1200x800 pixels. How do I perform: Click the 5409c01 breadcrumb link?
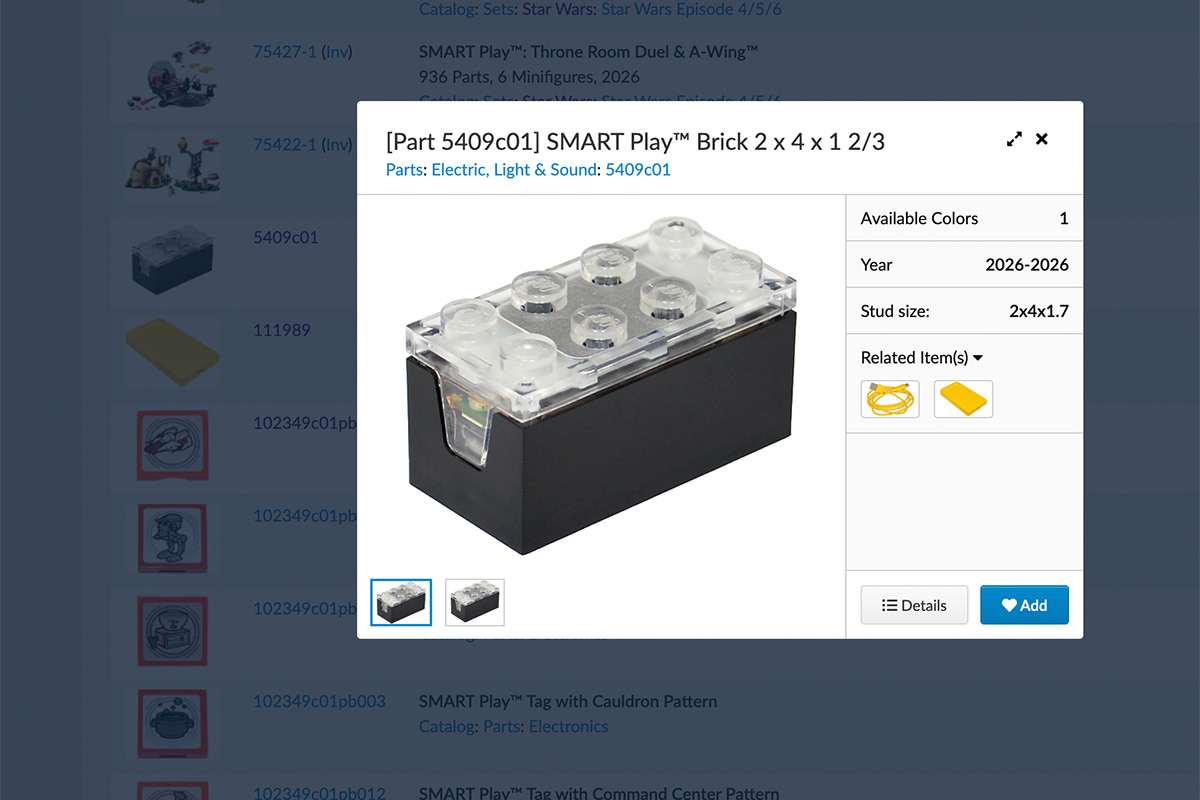point(638,170)
